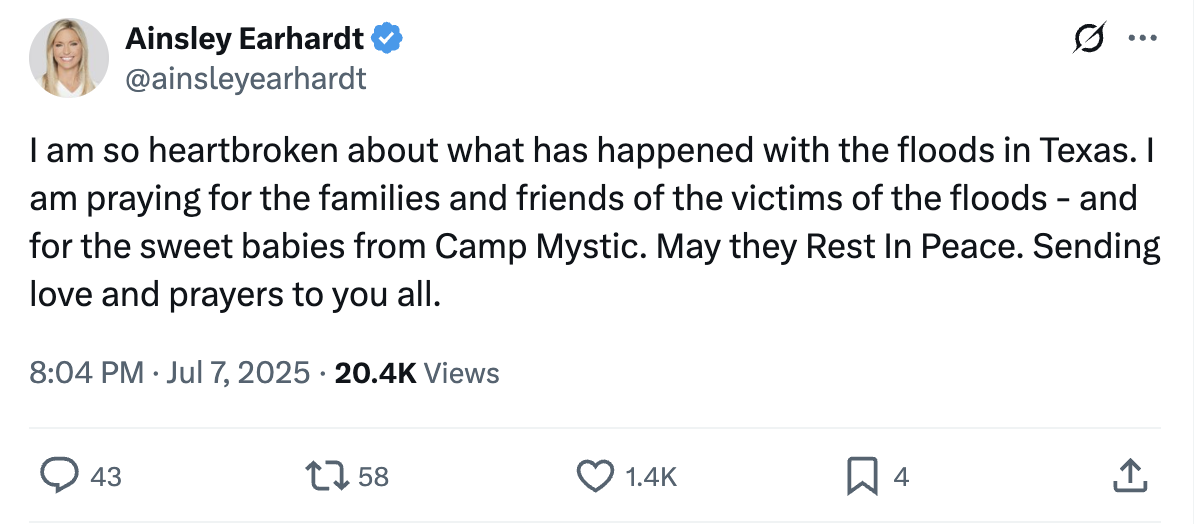Viewport: 1194px width, 524px height.
Task: Click the 1.4K likes count
Action: tap(650, 478)
